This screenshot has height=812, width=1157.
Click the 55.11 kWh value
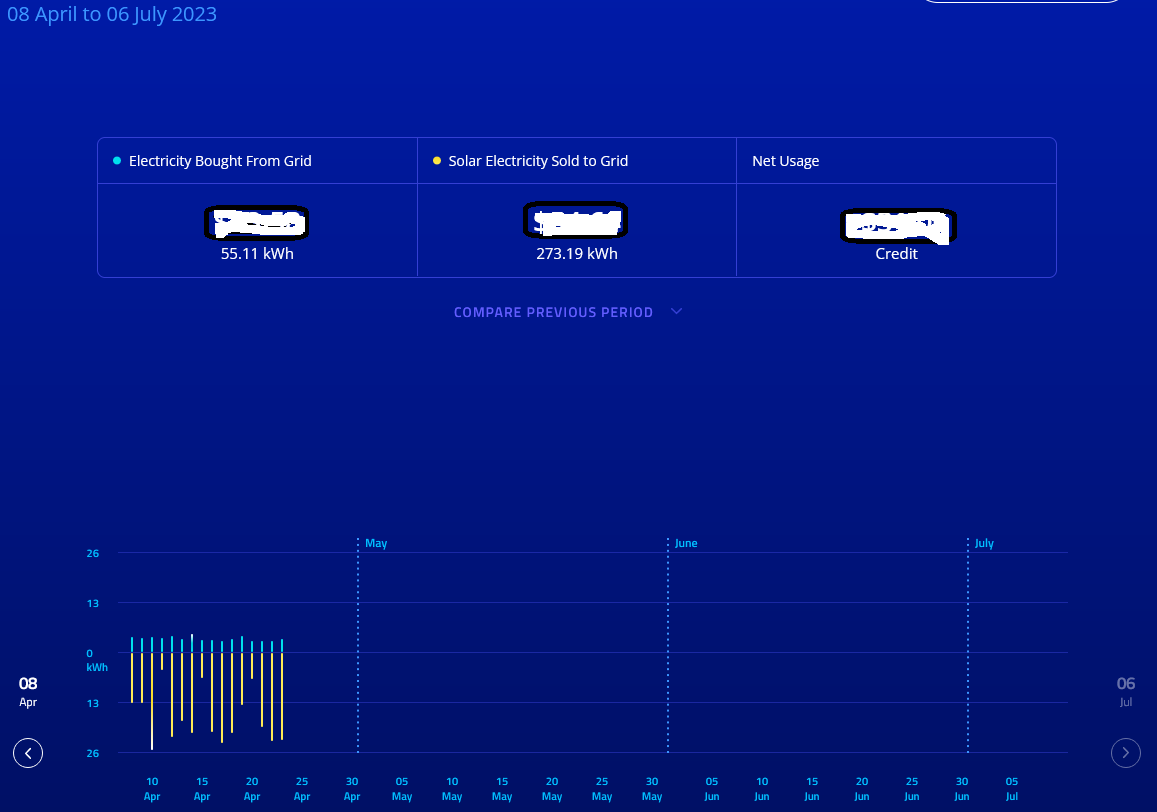click(256, 253)
